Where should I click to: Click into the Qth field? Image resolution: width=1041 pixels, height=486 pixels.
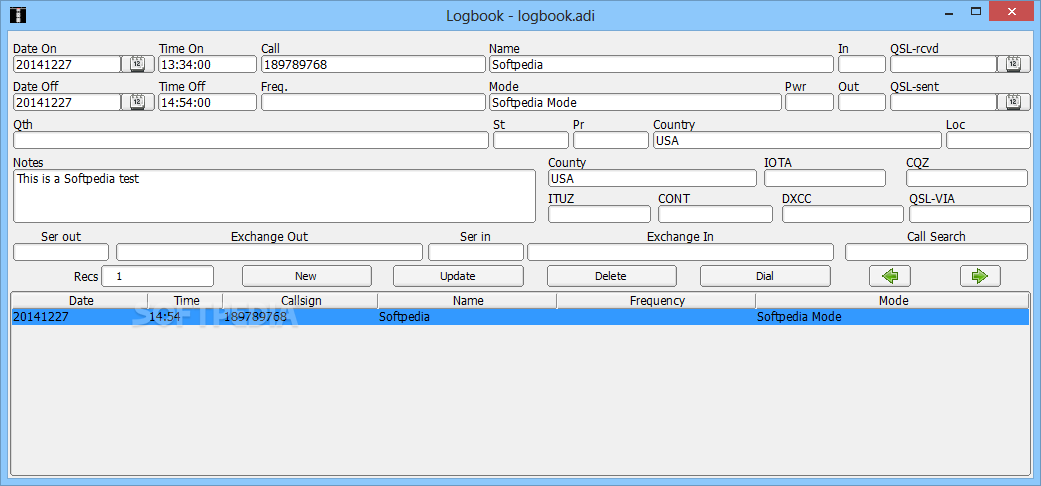click(251, 140)
